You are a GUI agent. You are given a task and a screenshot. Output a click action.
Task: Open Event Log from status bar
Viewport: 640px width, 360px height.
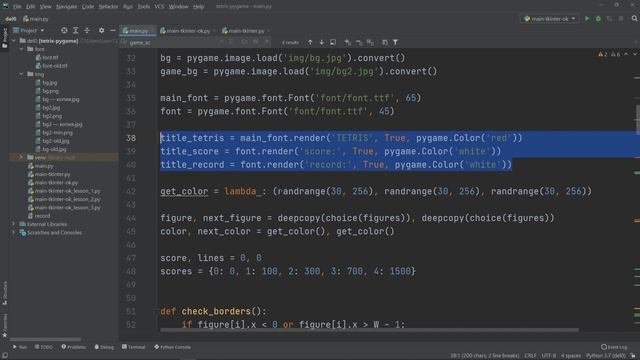click(614, 347)
